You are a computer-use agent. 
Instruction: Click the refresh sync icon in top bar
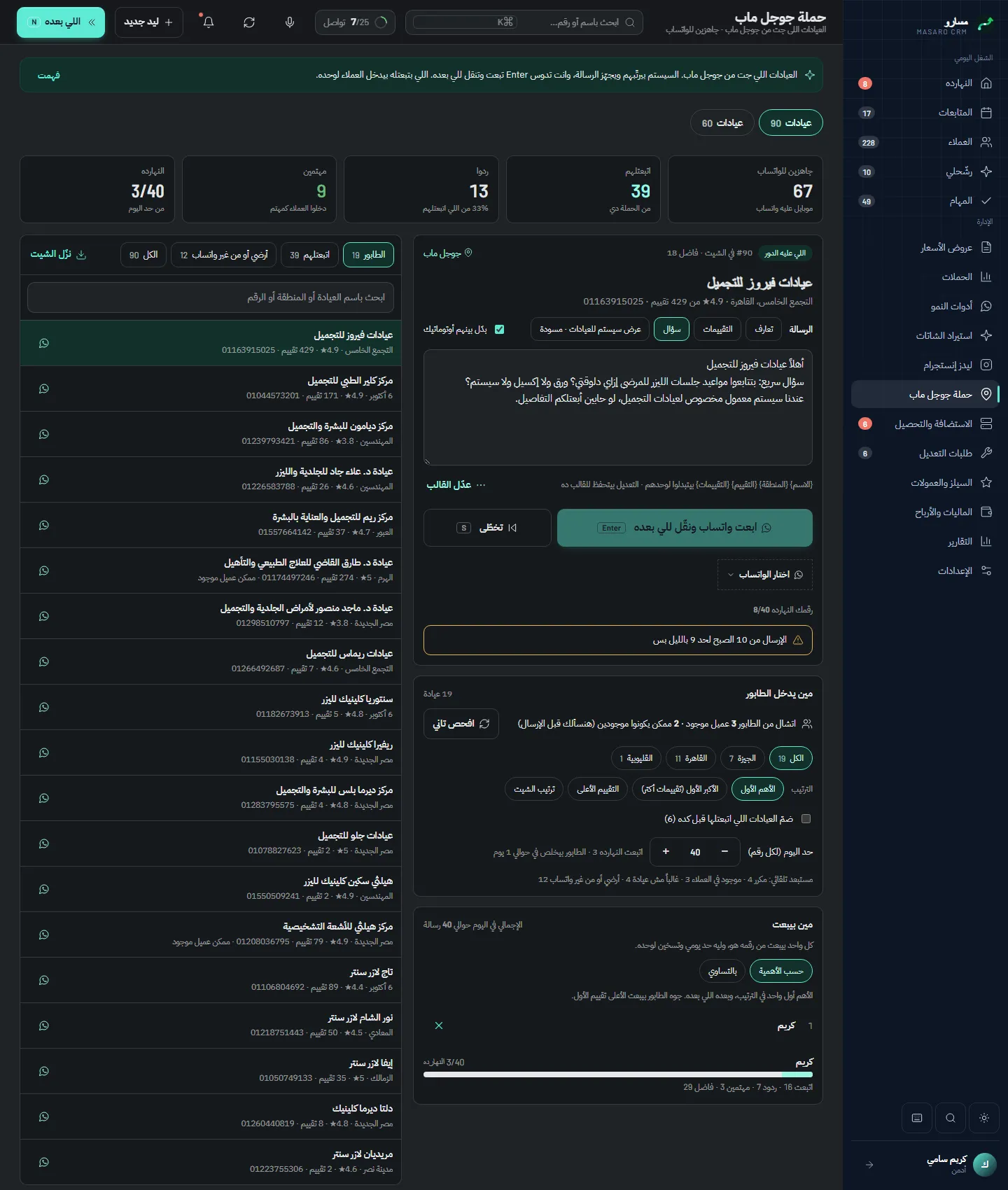tap(249, 22)
